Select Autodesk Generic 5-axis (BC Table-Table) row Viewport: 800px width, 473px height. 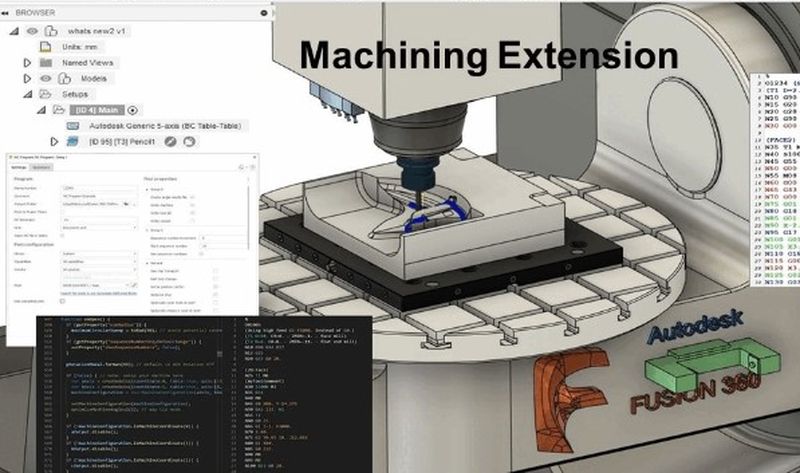tap(165, 126)
